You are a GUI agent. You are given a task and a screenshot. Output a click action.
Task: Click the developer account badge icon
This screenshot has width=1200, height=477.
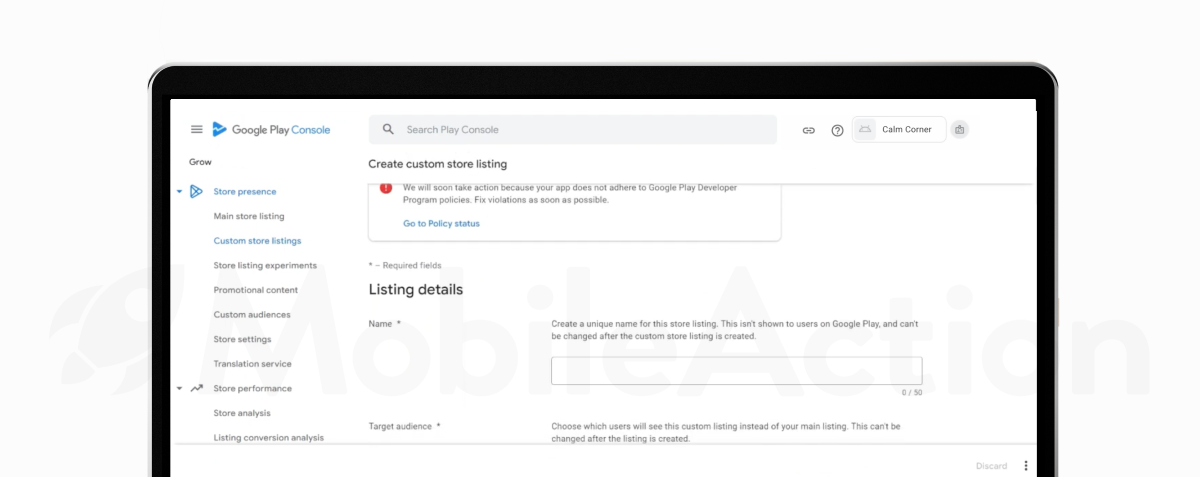[x=960, y=130]
